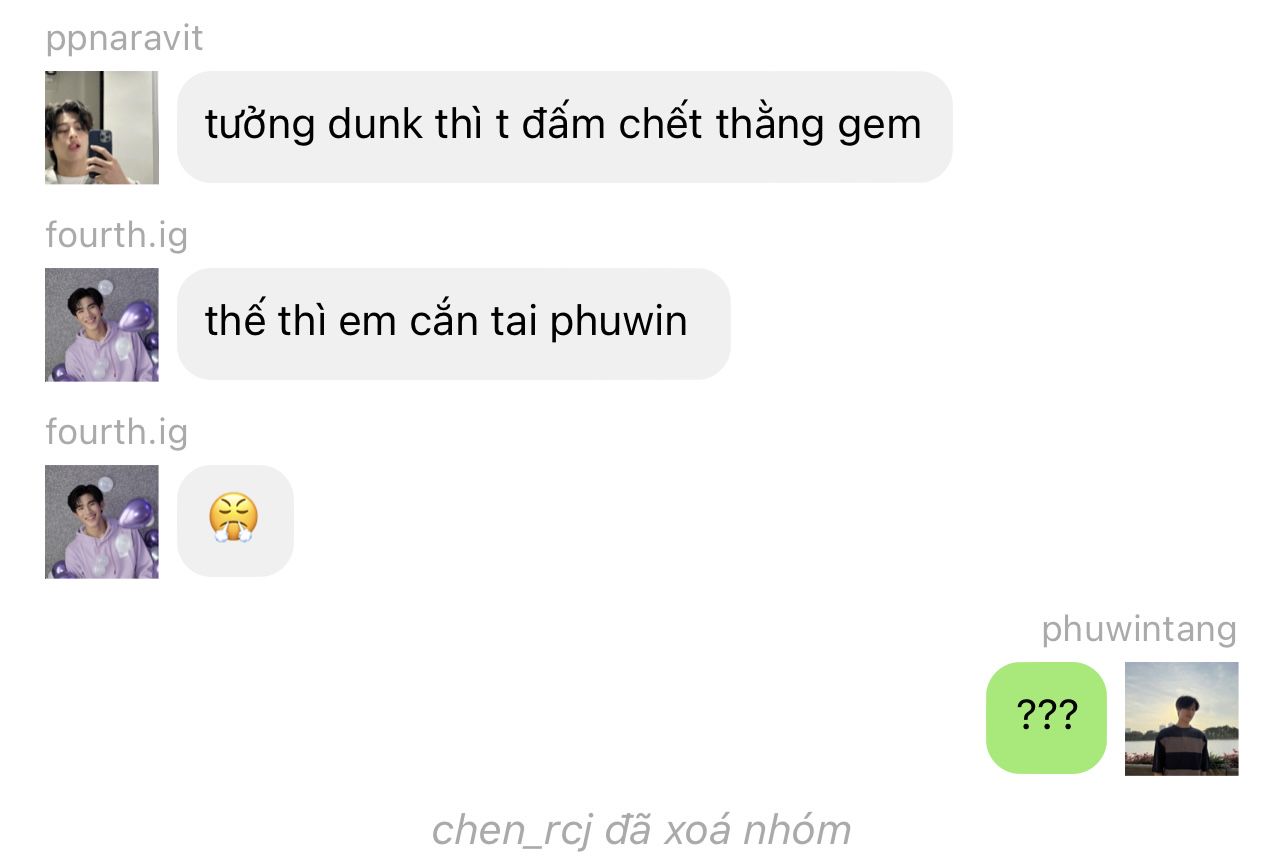Select the 'thế thì em cắn tai phuwin' bubble
The height and width of the screenshot is (865, 1284).
coord(453,324)
